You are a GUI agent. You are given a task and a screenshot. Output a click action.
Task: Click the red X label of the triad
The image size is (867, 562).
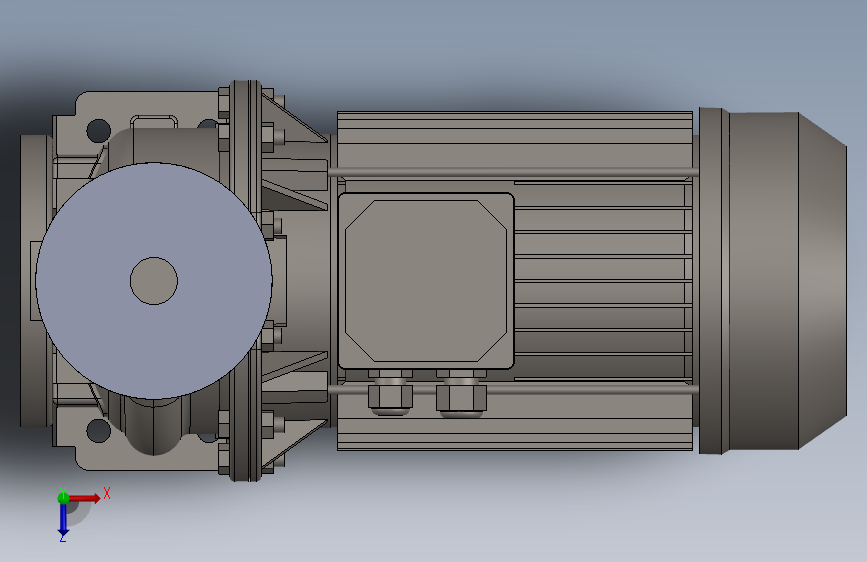point(107,493)
